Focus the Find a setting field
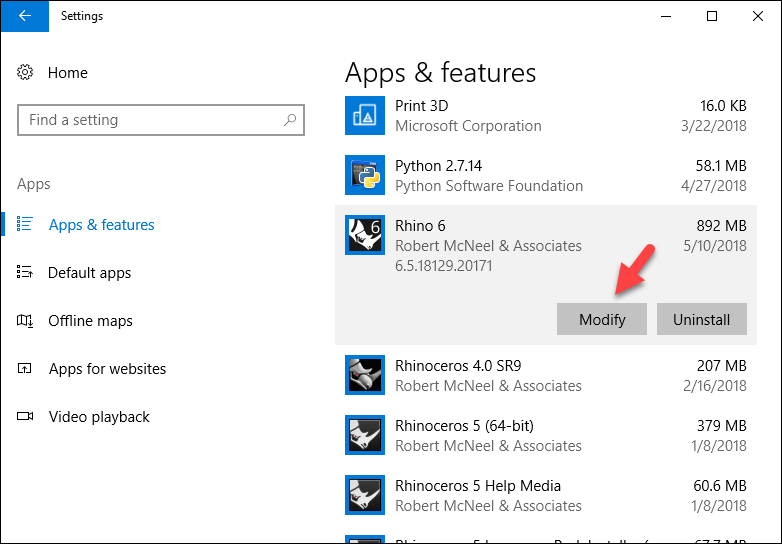Viewport: 782px width, 544px height. [x=161, y=120]
